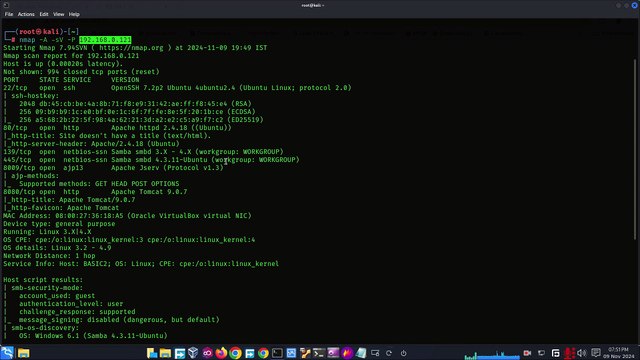Click the "message_signing: disabled" line

click(x=119, y=320)
